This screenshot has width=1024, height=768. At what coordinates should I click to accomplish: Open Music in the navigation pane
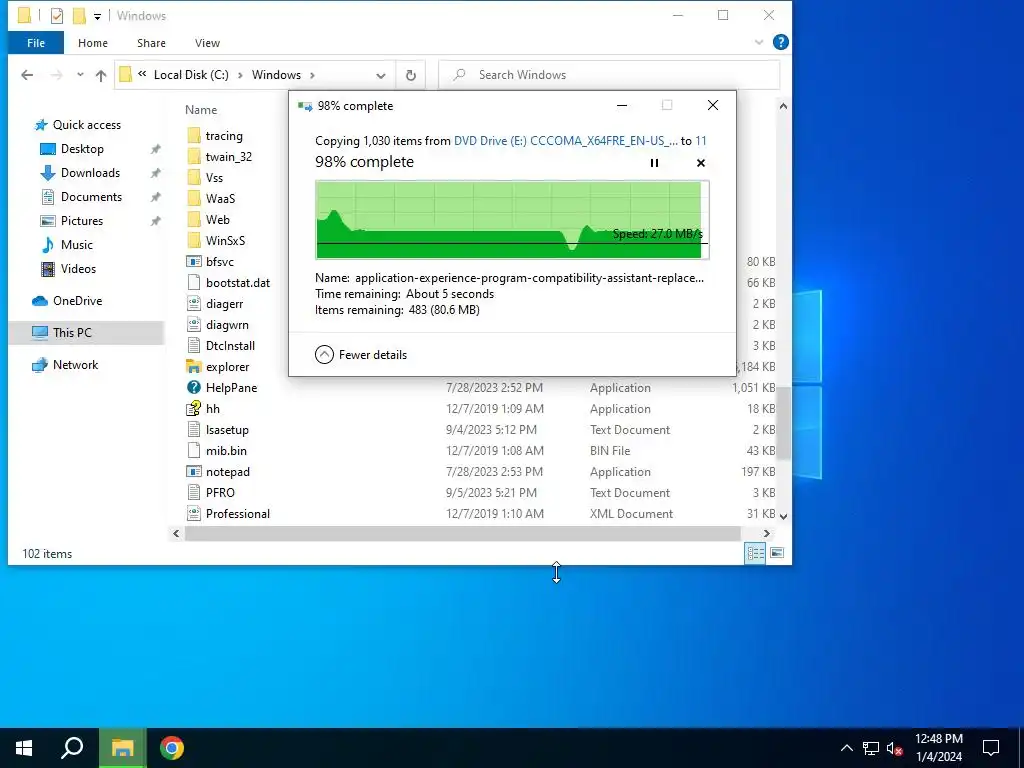point(76,245)
